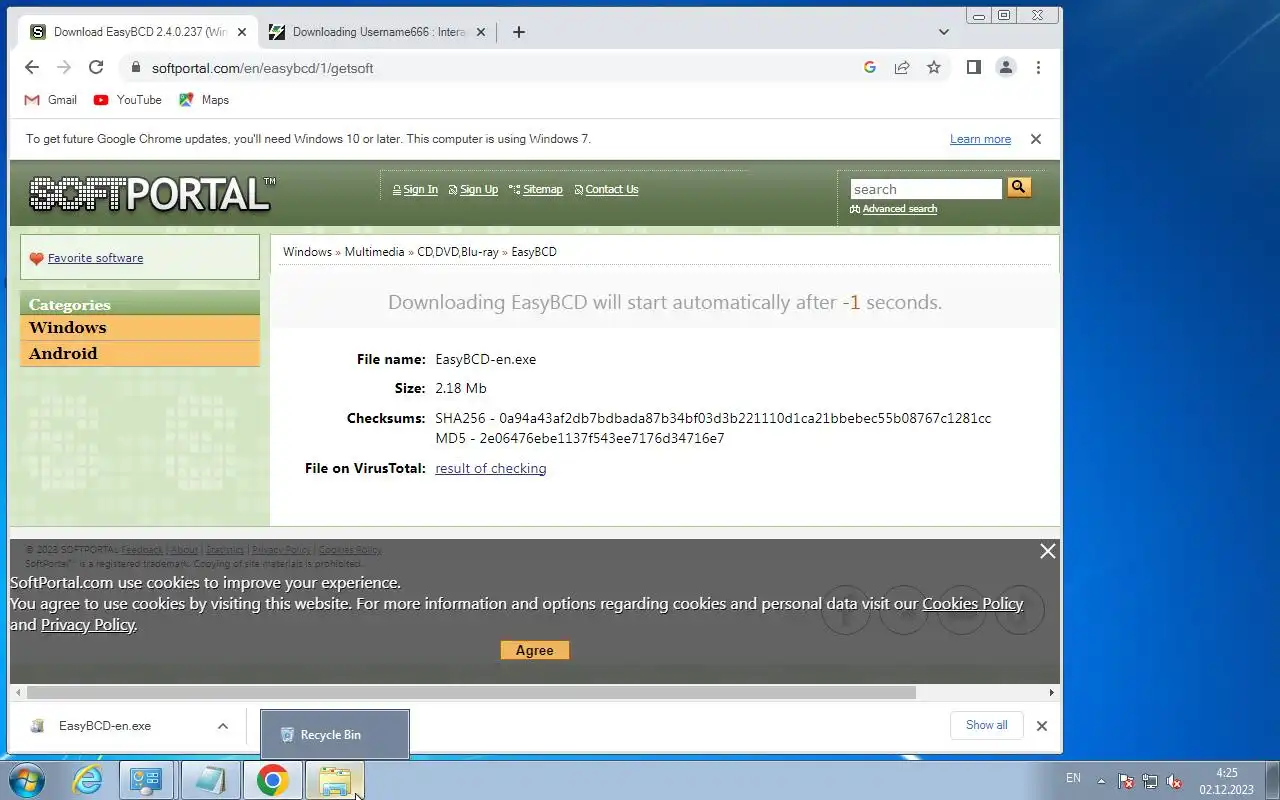Image resolution: width=1280 pixels, height=800 pixels.
Task: Open Maps bookmark
Action: pos(204,100)
